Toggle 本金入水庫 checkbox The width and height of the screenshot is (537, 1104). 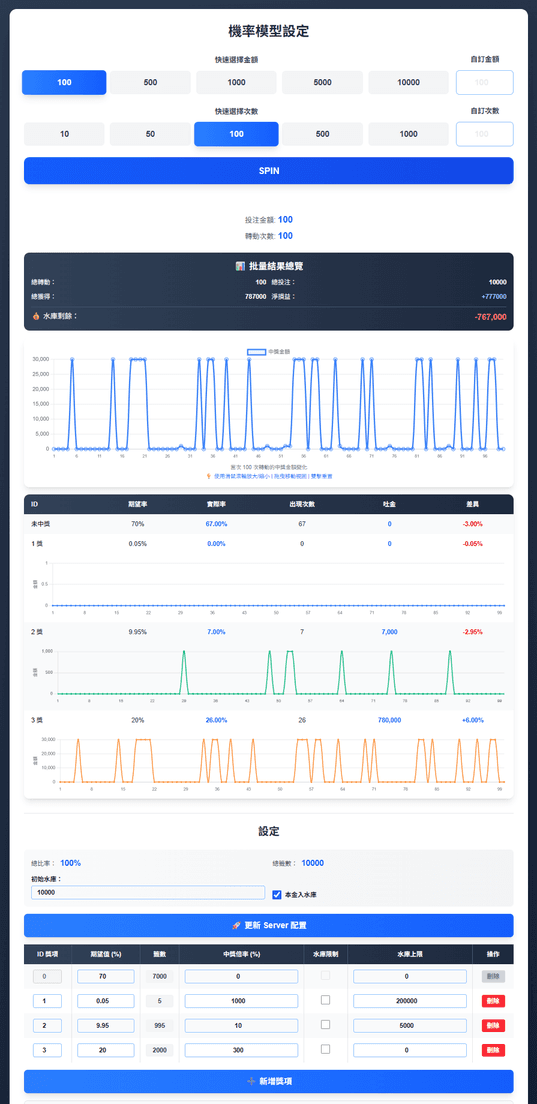tap(277, 894)
